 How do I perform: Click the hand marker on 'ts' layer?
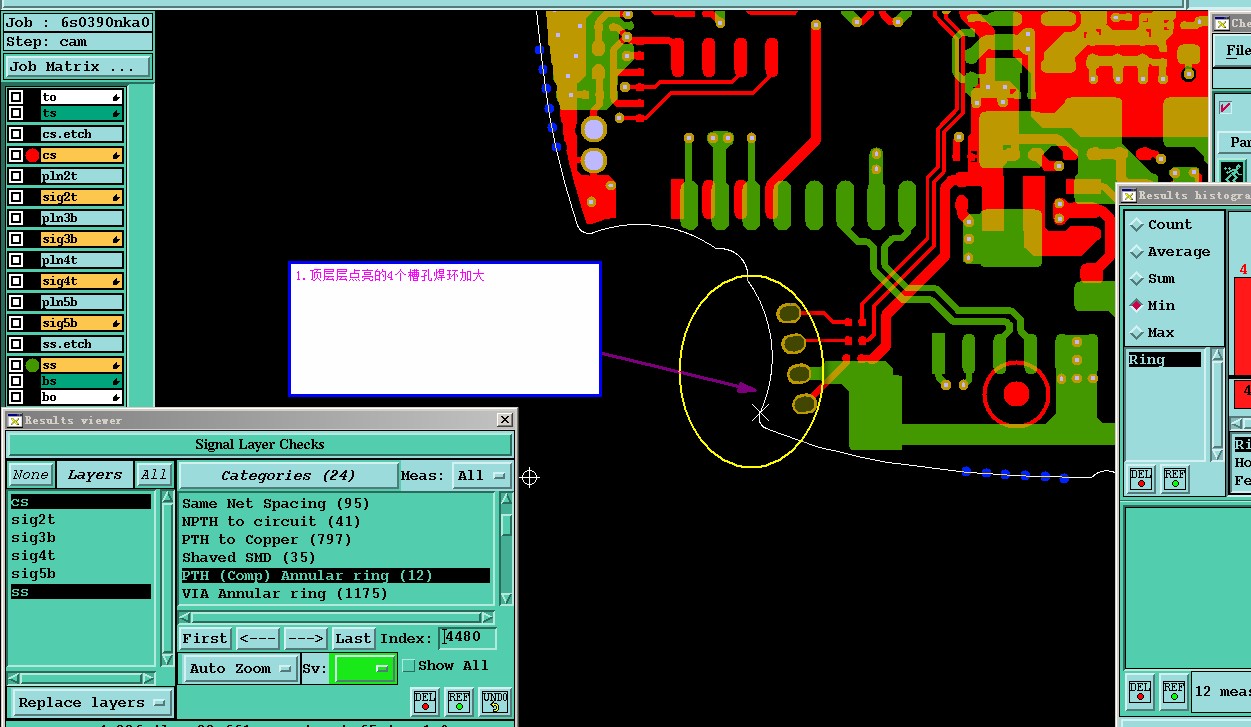click(116, 113)
